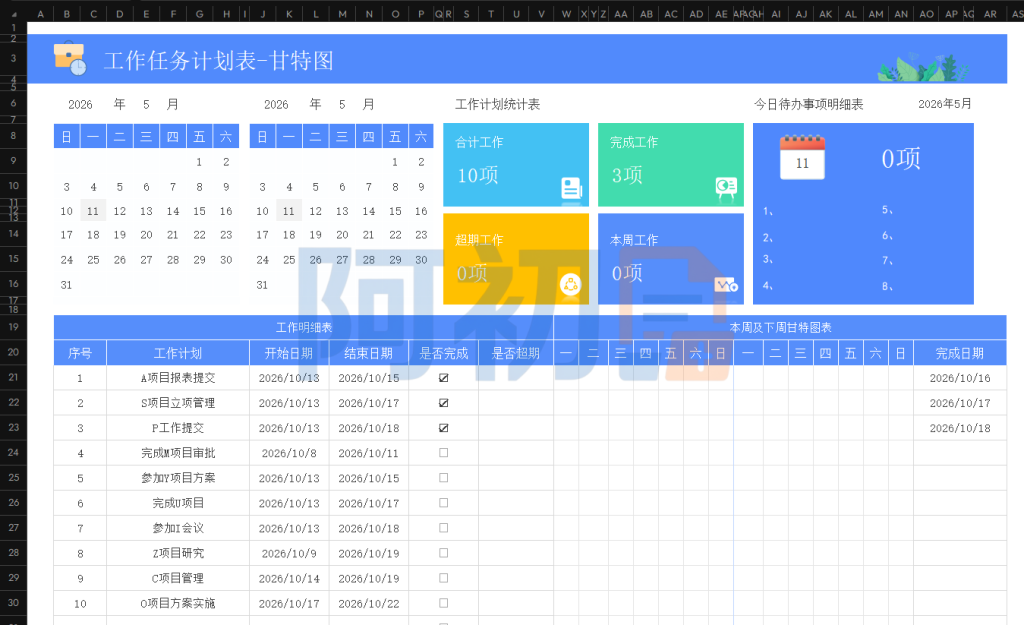
Task: Click the 本周及下周甘特图表 section header
Action: 780,327
